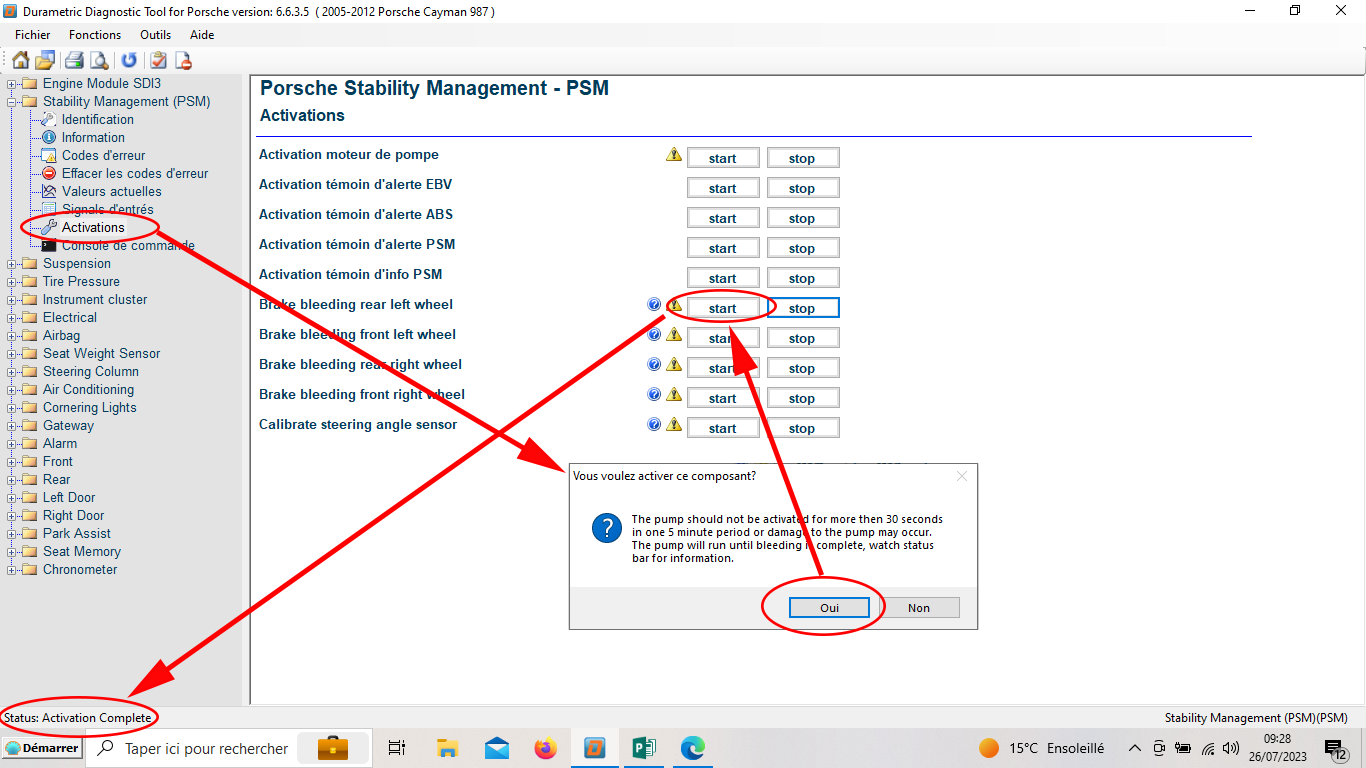Open the Outils menu
This screenshot has height=768, width=1366.
tap(155, 34)
